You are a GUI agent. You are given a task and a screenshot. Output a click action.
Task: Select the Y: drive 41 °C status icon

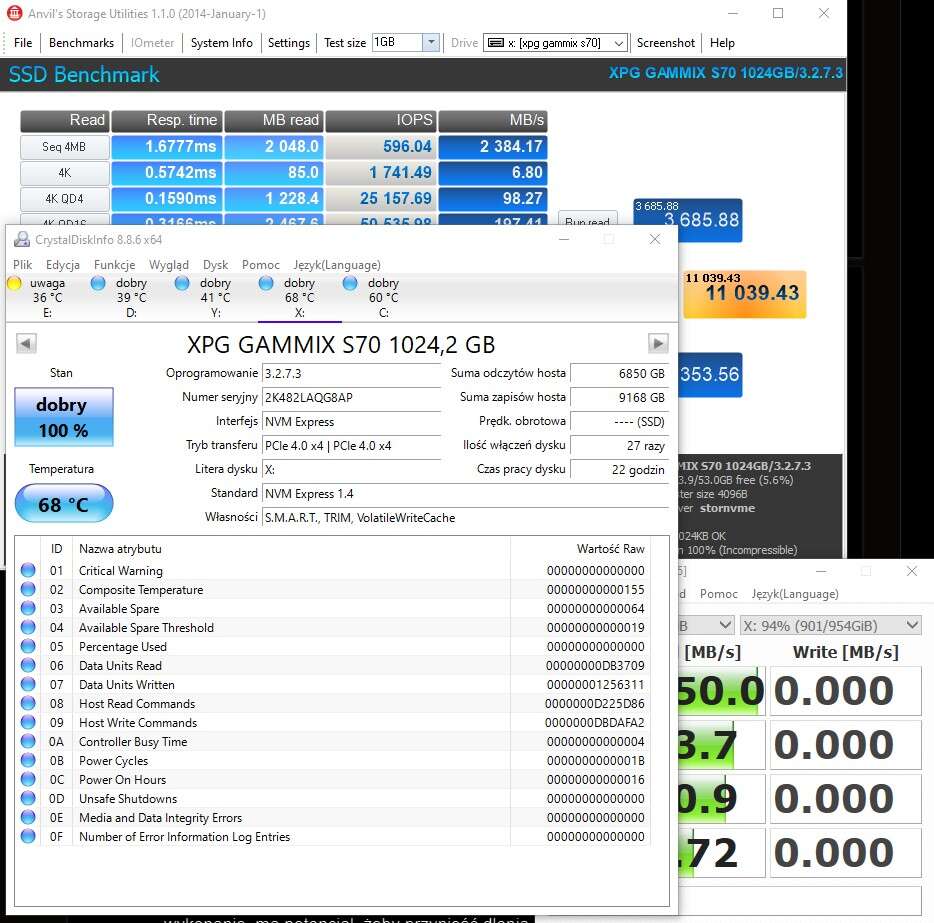pos(182,283)
